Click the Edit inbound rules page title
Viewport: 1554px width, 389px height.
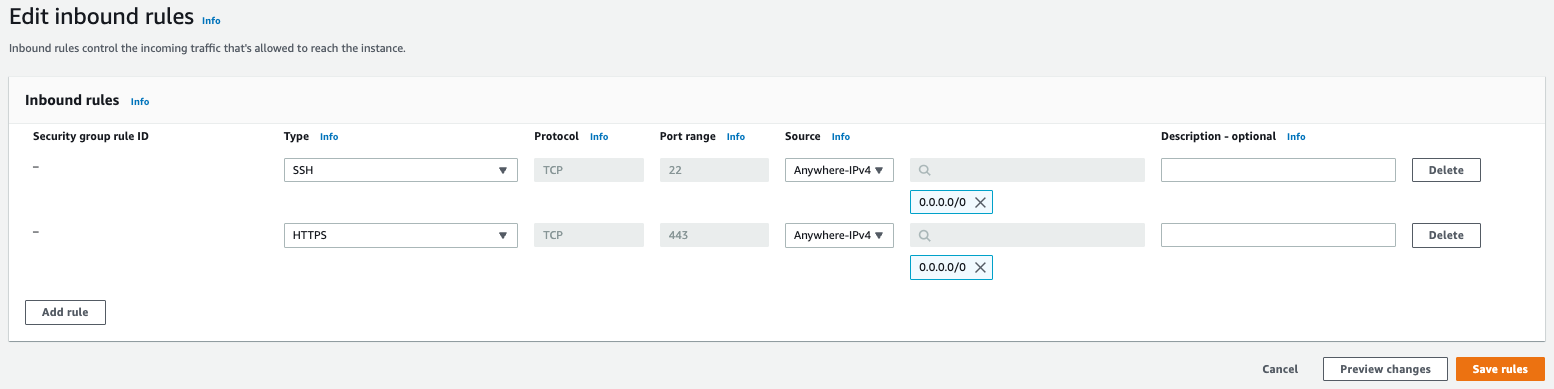click(x=101, y=18)
